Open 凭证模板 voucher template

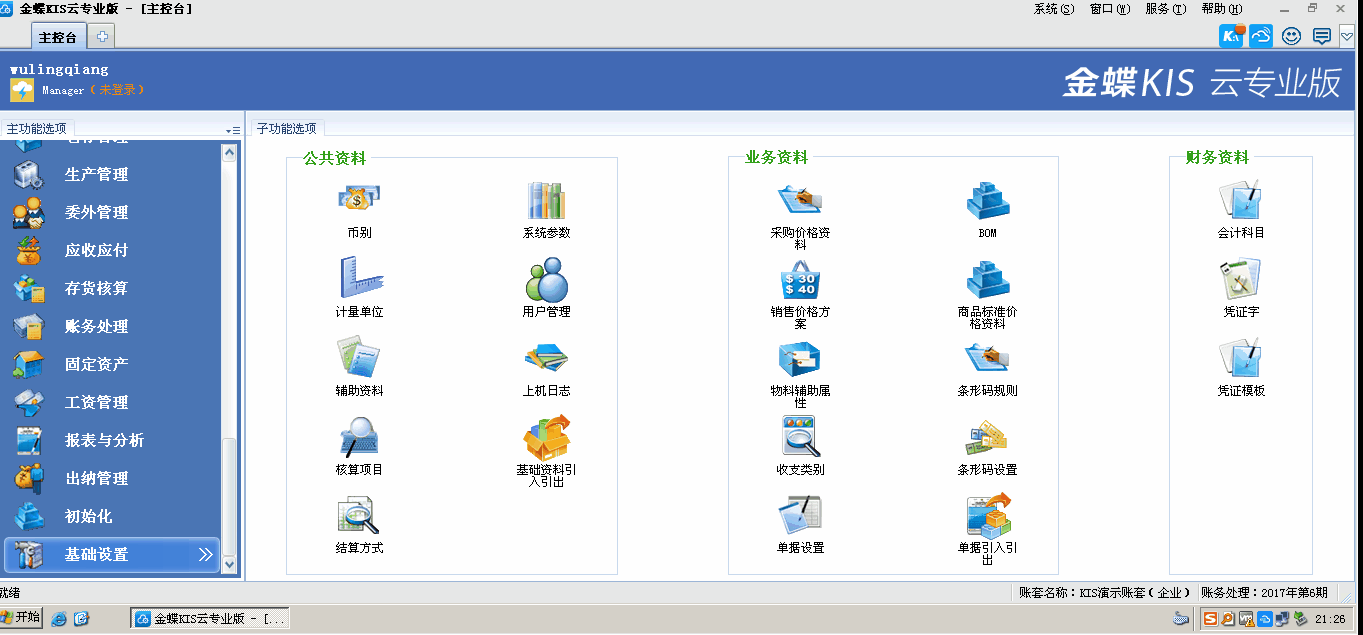click(x=1240, y=359)
